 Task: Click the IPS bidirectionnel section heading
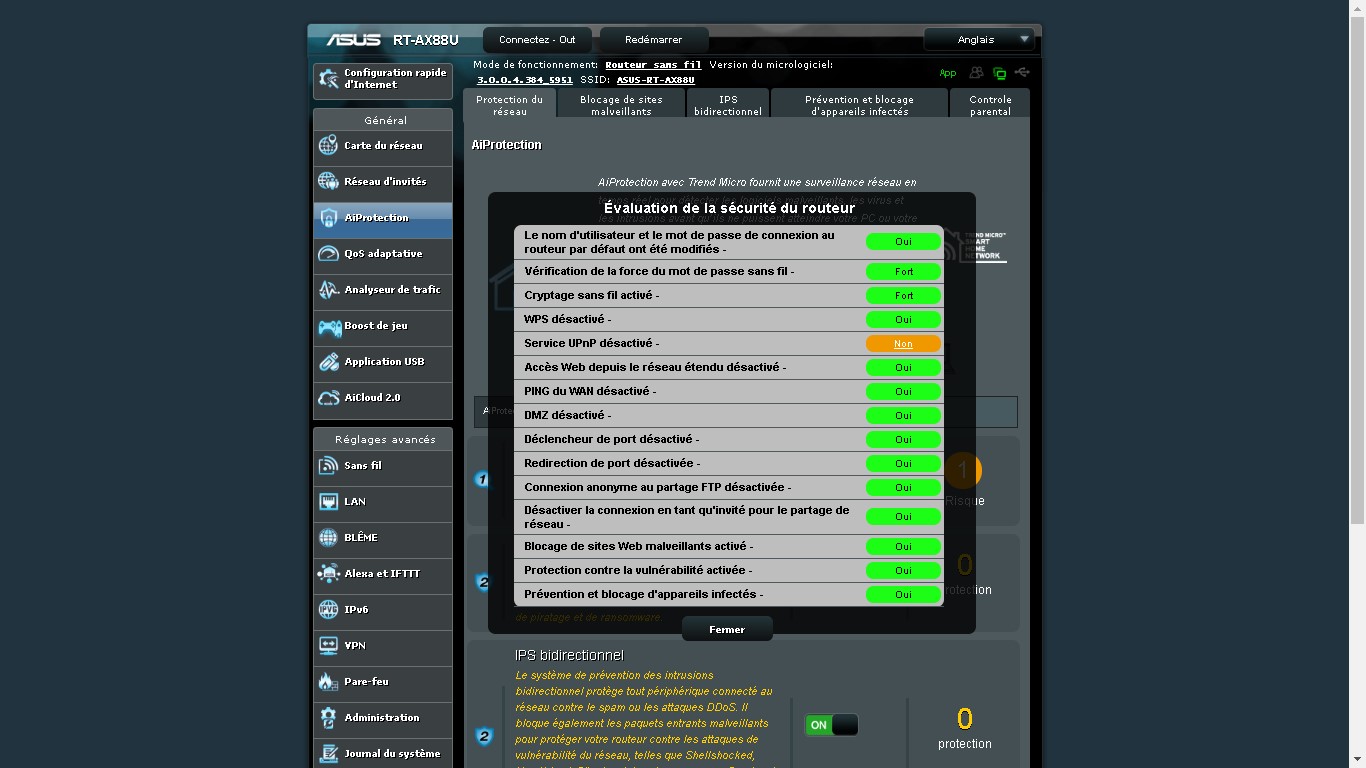pos(569,655)
